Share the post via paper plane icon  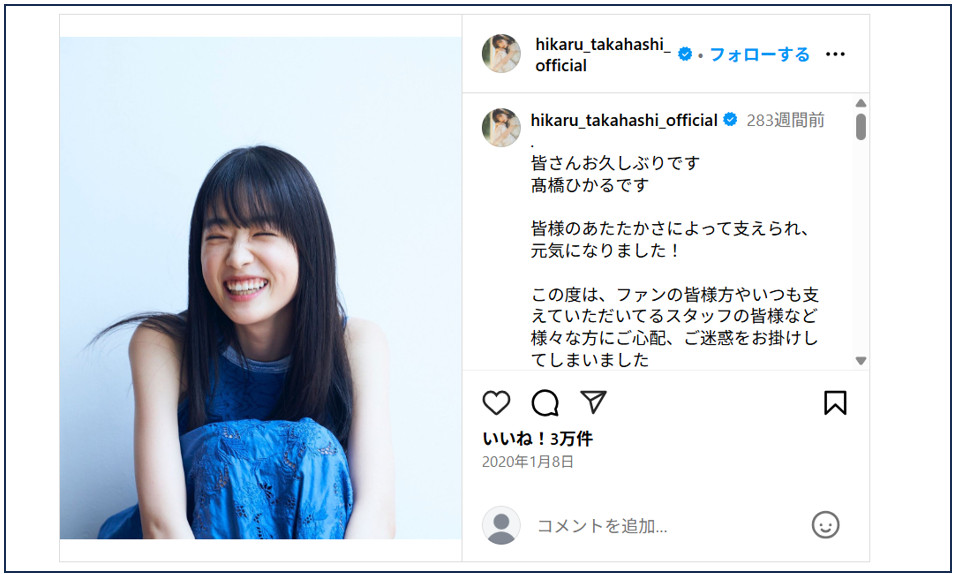[593, 402]
